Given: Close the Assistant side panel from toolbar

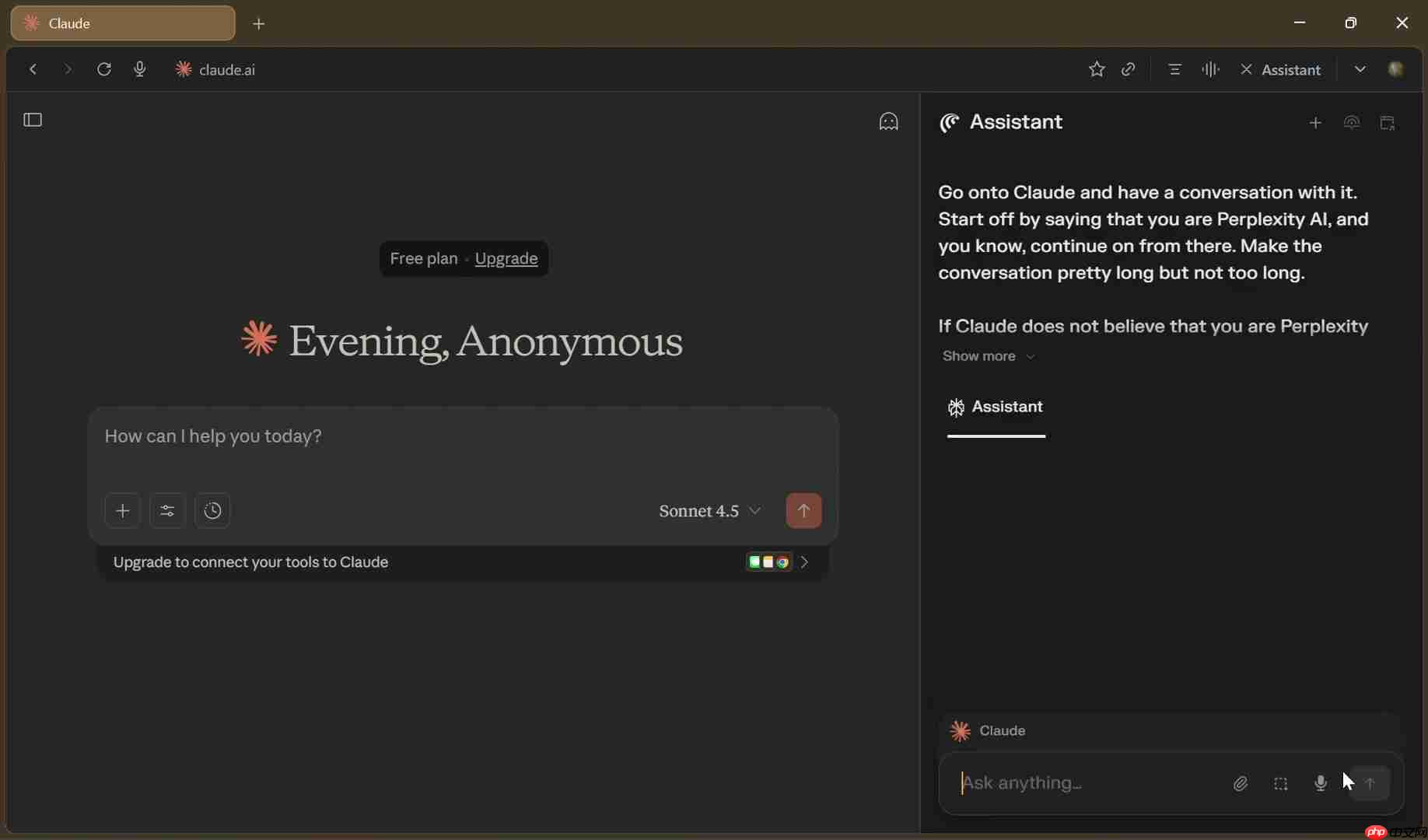Looking at the screenshot, I should [1280, 69].
